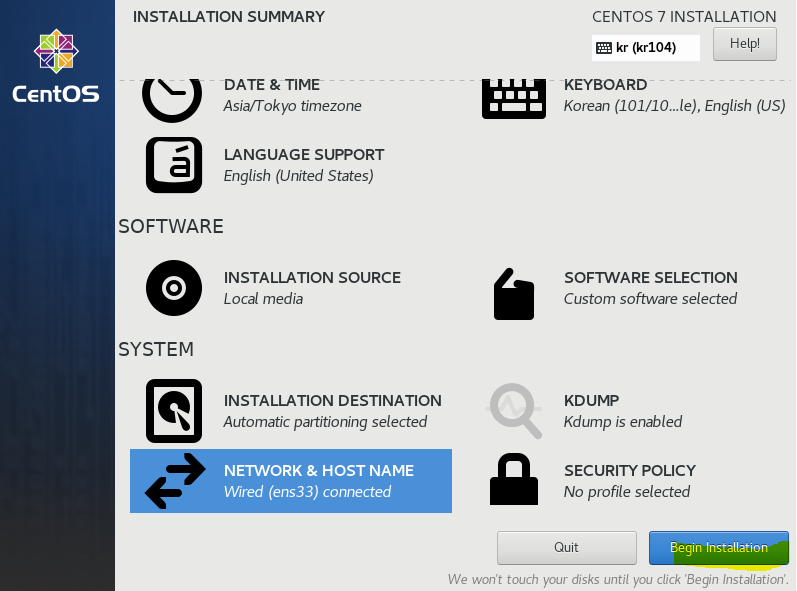Select the DATE & TIME heading
Screen dimensions: 797x591
pyautogui.click(x=272, y=85)
